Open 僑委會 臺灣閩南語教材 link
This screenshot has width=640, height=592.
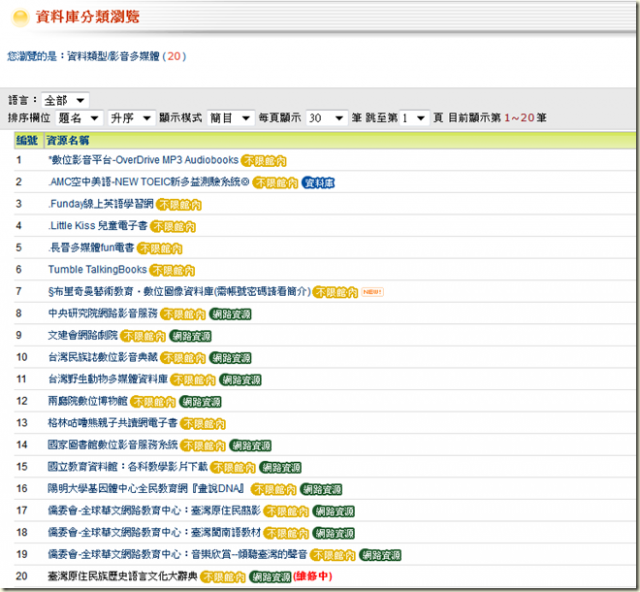click(154, 532)
